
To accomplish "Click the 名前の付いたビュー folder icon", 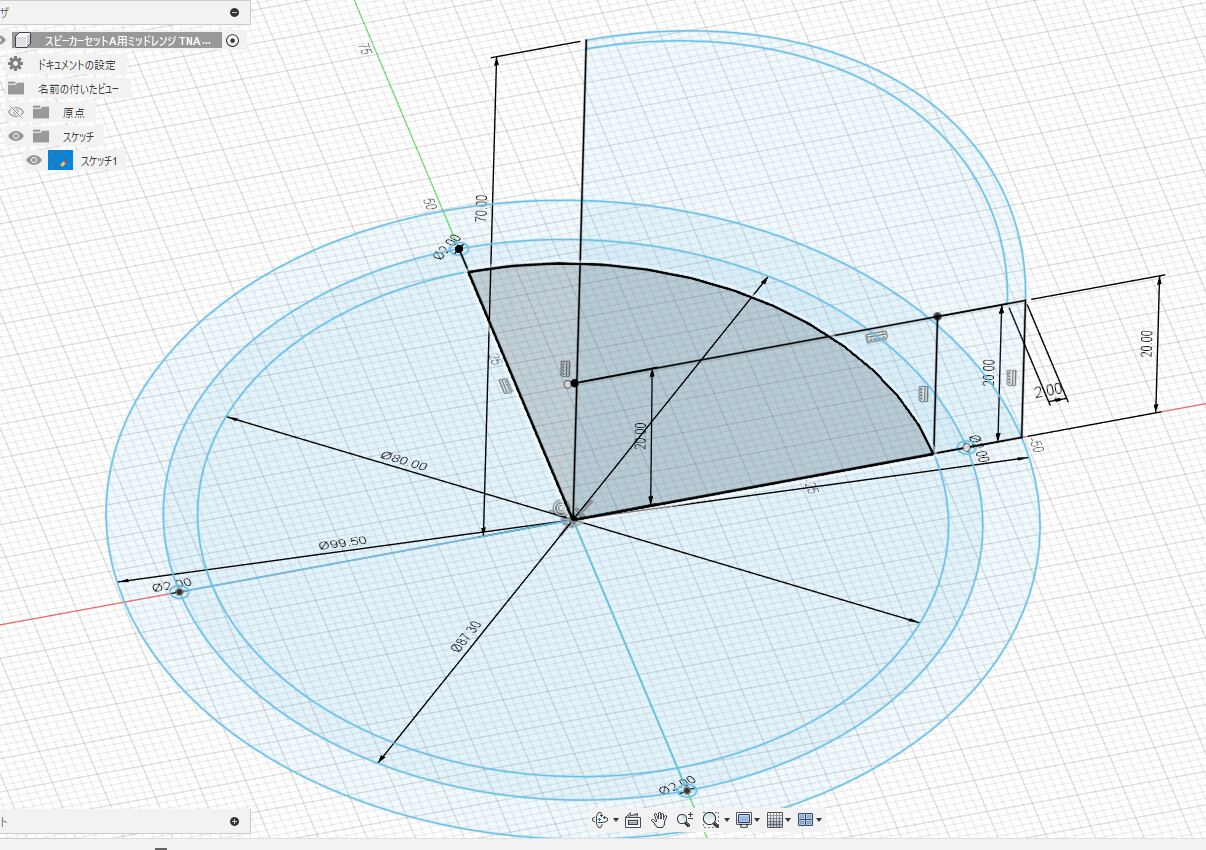I will pyautogui.click(x=16, y=88).
